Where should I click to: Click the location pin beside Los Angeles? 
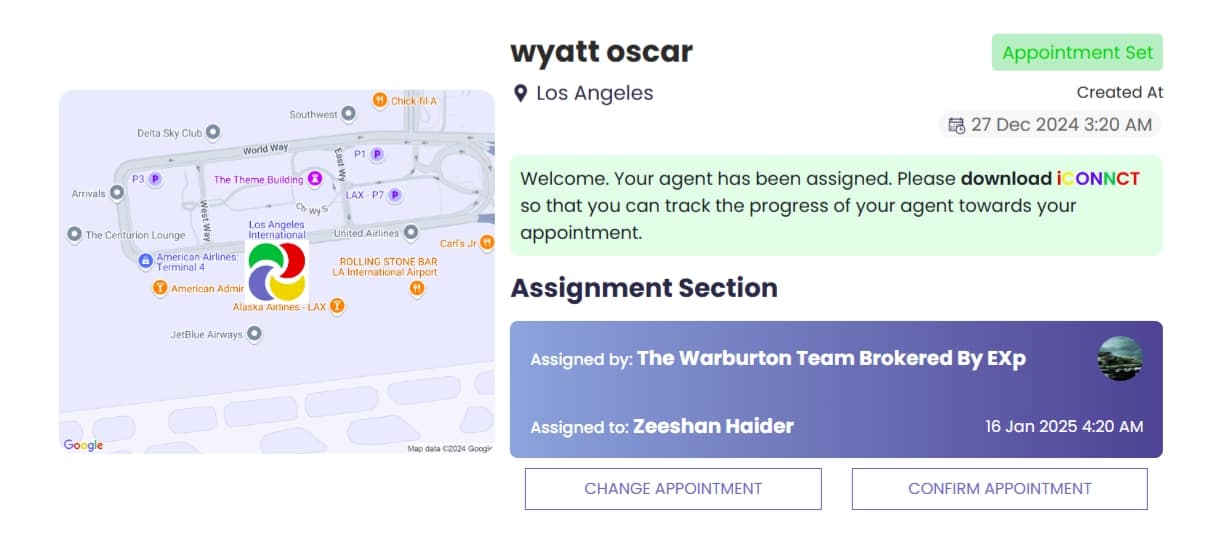point(520,94)
